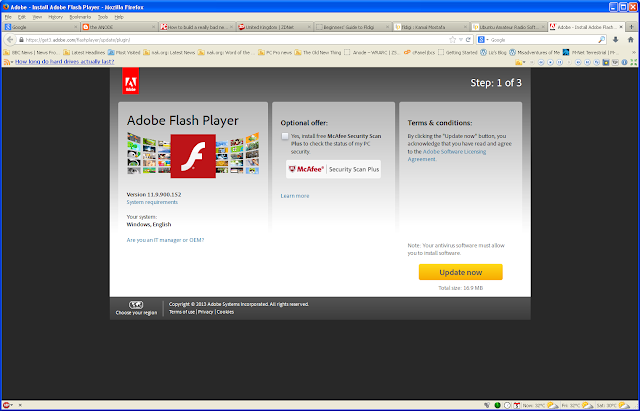Screen dimensions: 640x411
Task: Open the Tools menu
Action: tap(103, 17)
